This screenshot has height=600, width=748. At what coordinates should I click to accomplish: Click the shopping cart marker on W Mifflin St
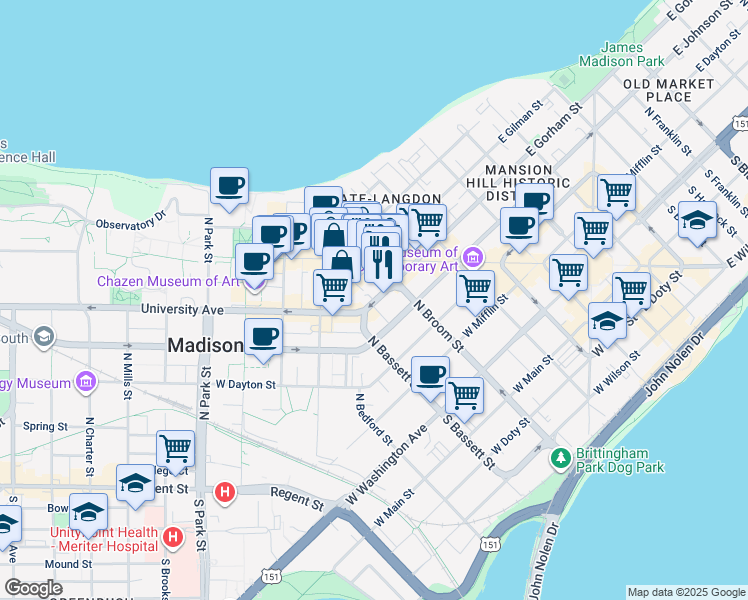tap(475, 289)
